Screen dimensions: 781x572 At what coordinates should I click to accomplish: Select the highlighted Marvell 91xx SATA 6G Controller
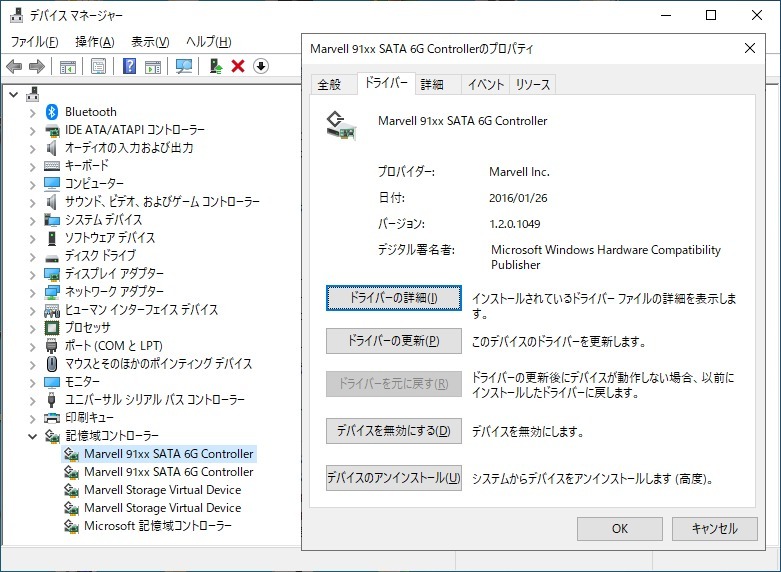[169, 454]
